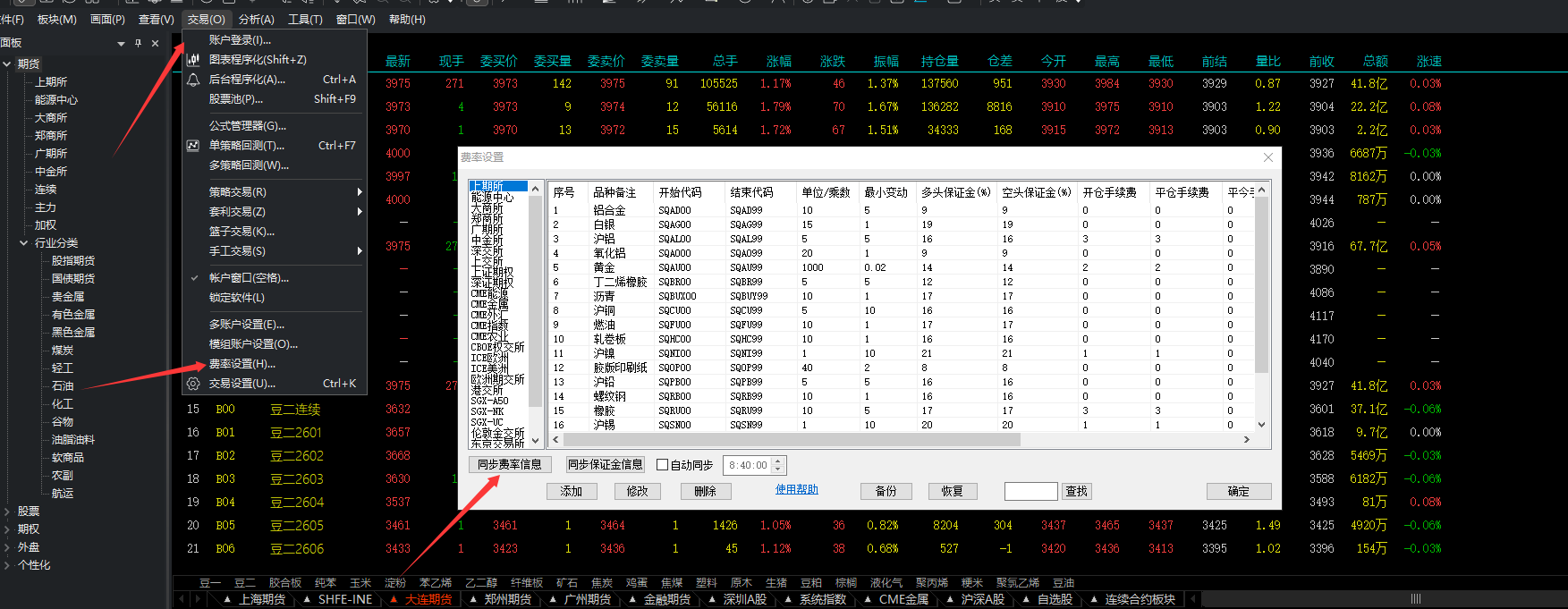Select 费率设置 from the trade menu
The height and width of the screenshot is (609, 1568).
(242, 364)
